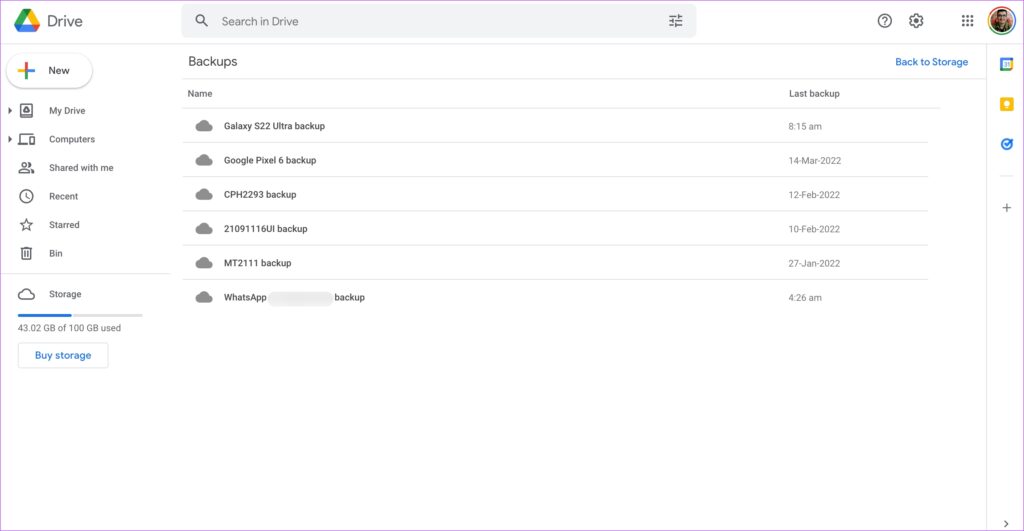1024x531 pixels.
Task: Click the storage usage progress bar
Action: tap(80, 315)
